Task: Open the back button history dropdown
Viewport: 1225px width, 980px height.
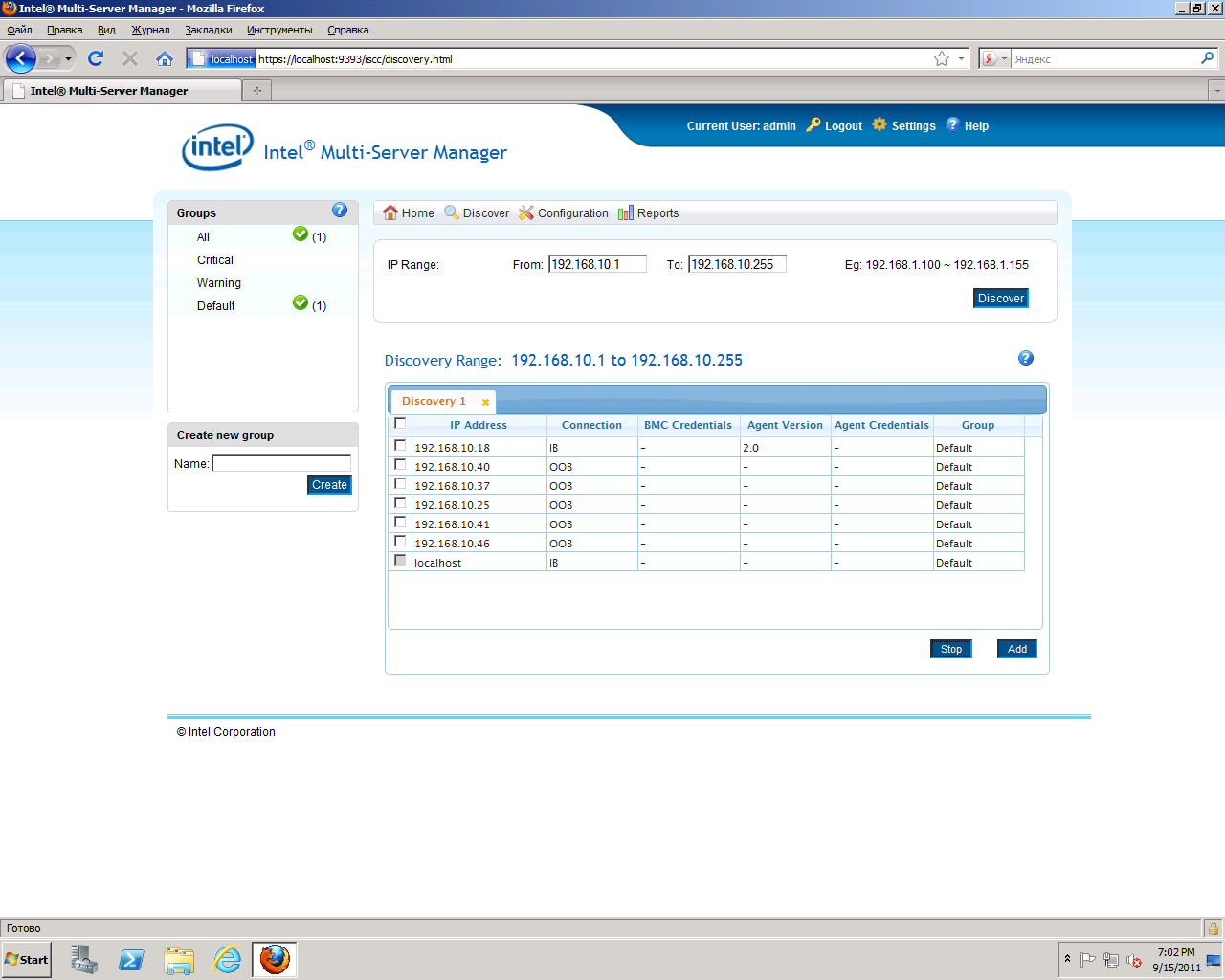Action: [x=68, y=58]
